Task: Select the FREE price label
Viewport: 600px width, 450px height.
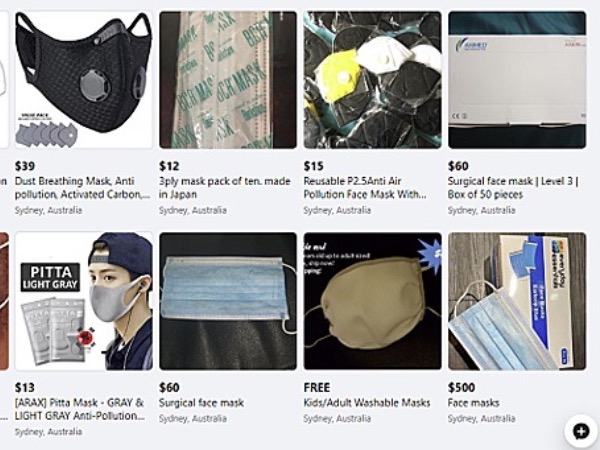Action: pos(316,387)
